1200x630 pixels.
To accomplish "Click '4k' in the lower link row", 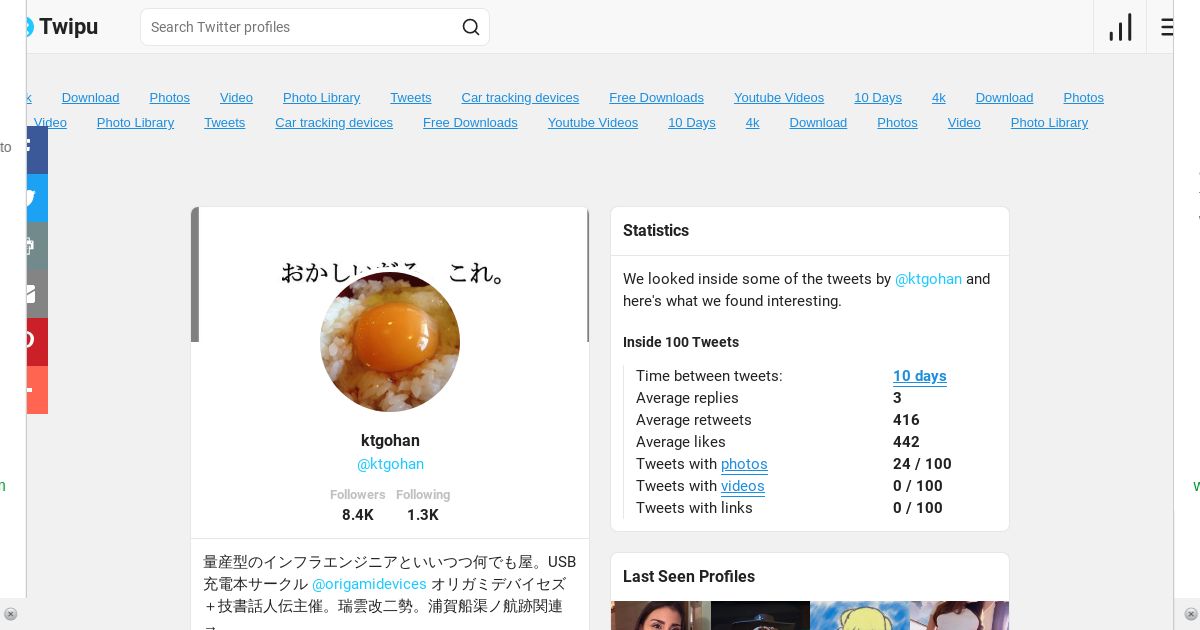I will click(x=753, y=123).
